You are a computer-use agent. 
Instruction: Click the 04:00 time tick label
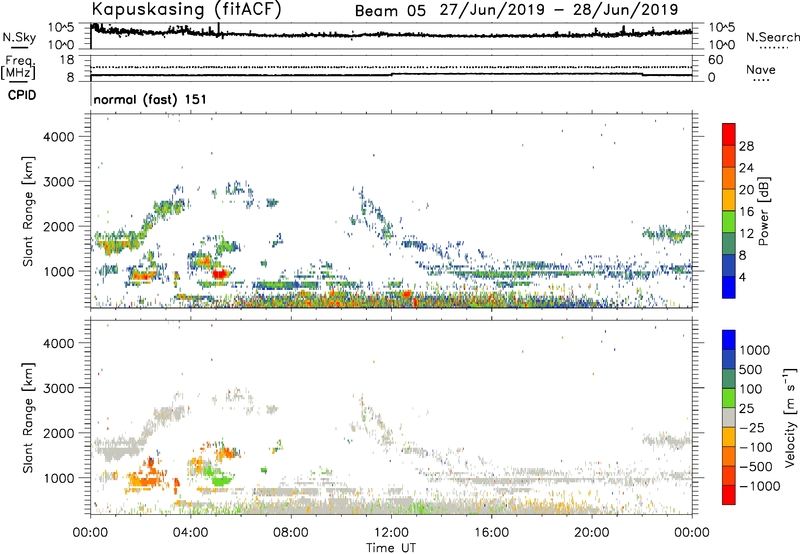click(191, 533)
